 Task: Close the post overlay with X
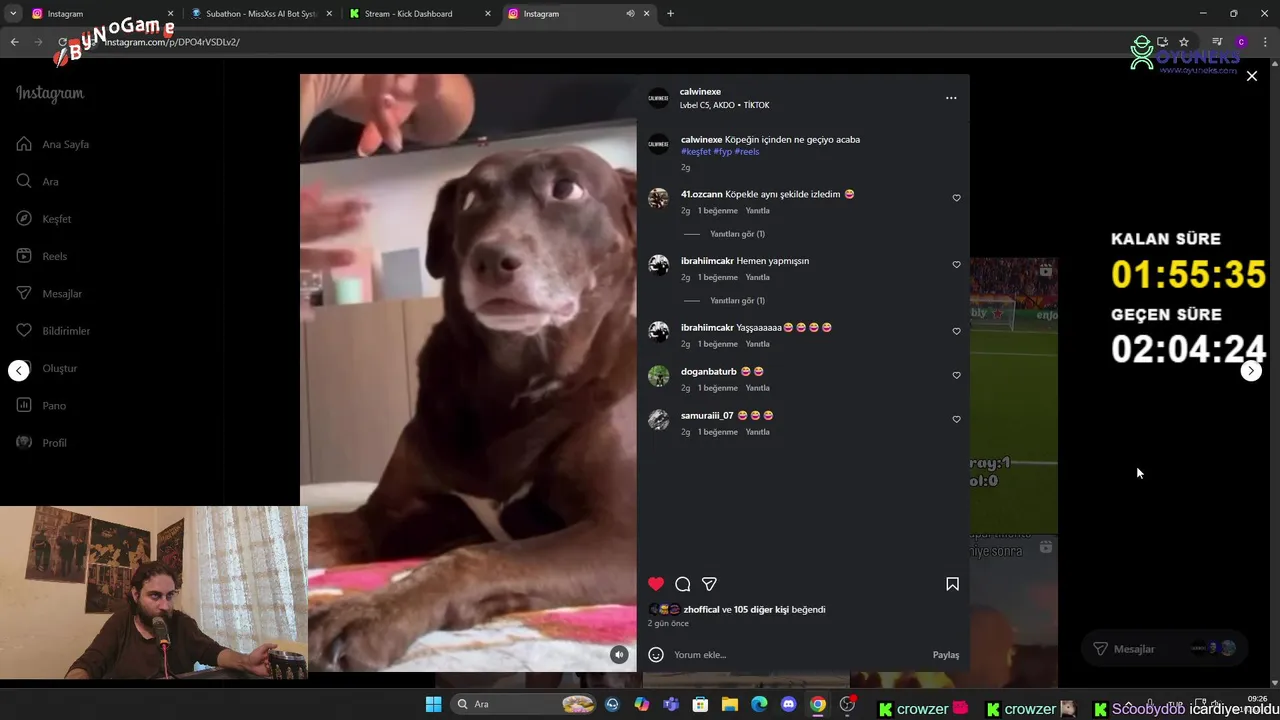tap(1251, 76)
